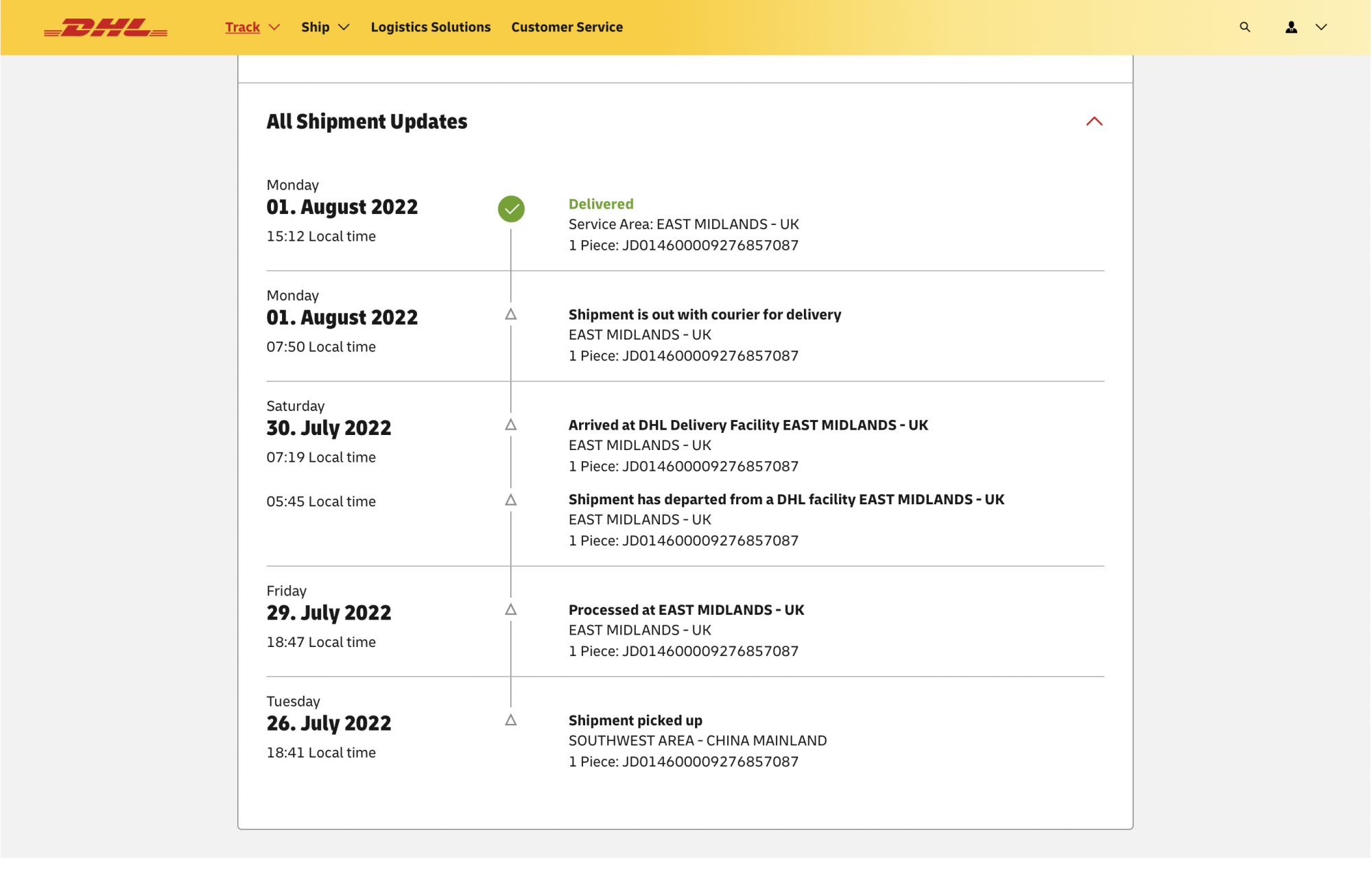The image size is (1372, 870).
Task: Click the Track link
Action: click(243, 27)
